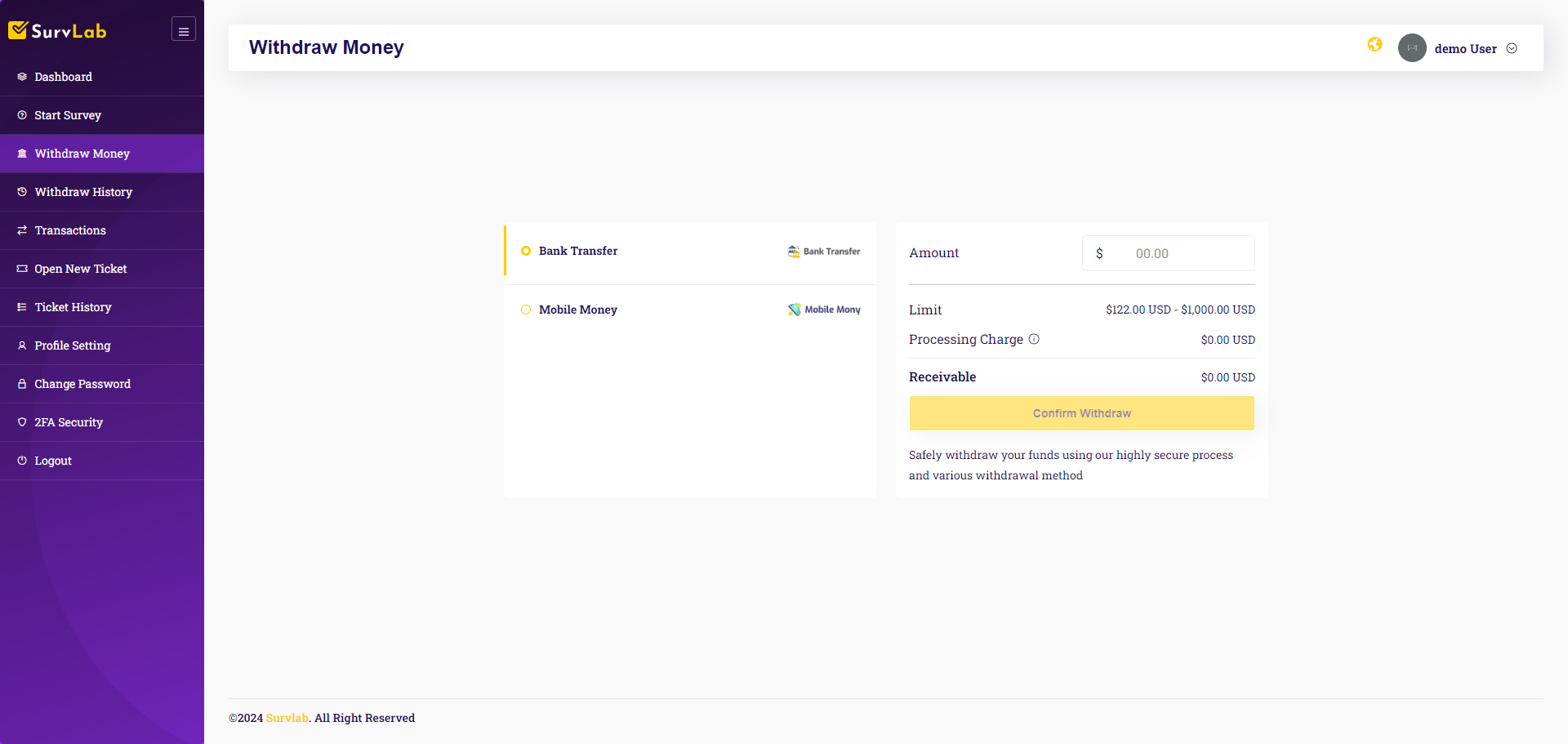Select the Dashboard icon in the sidebar
This screenshot has width=1568, height=744.
[22, 77]
